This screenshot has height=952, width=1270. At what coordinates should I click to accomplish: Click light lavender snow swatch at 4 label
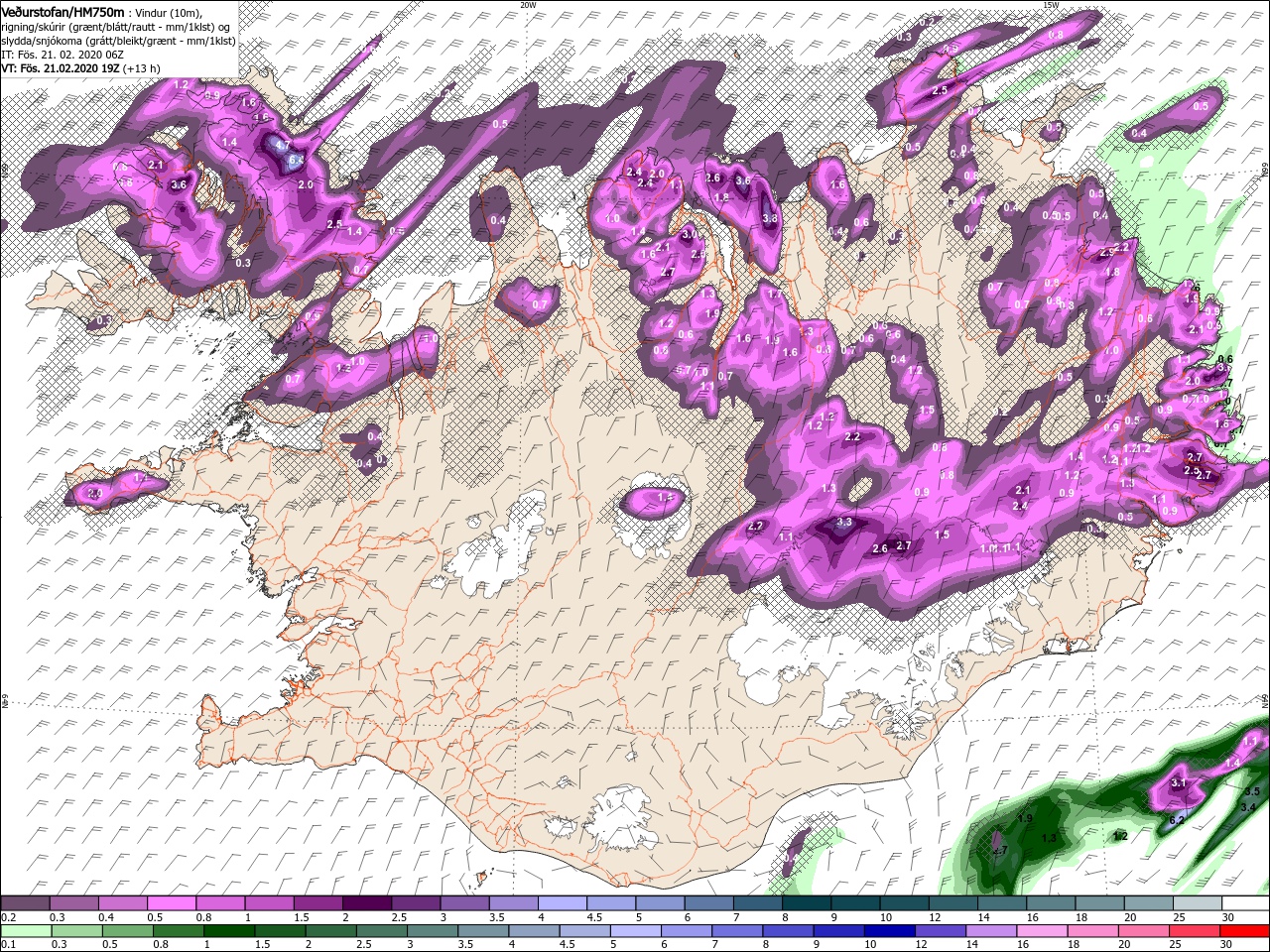pos(562,903)
